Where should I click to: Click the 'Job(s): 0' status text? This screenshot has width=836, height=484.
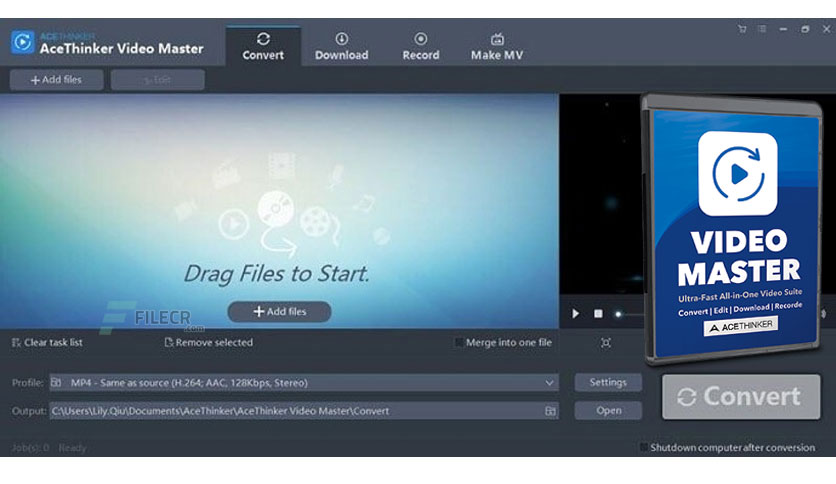point(30,448)
